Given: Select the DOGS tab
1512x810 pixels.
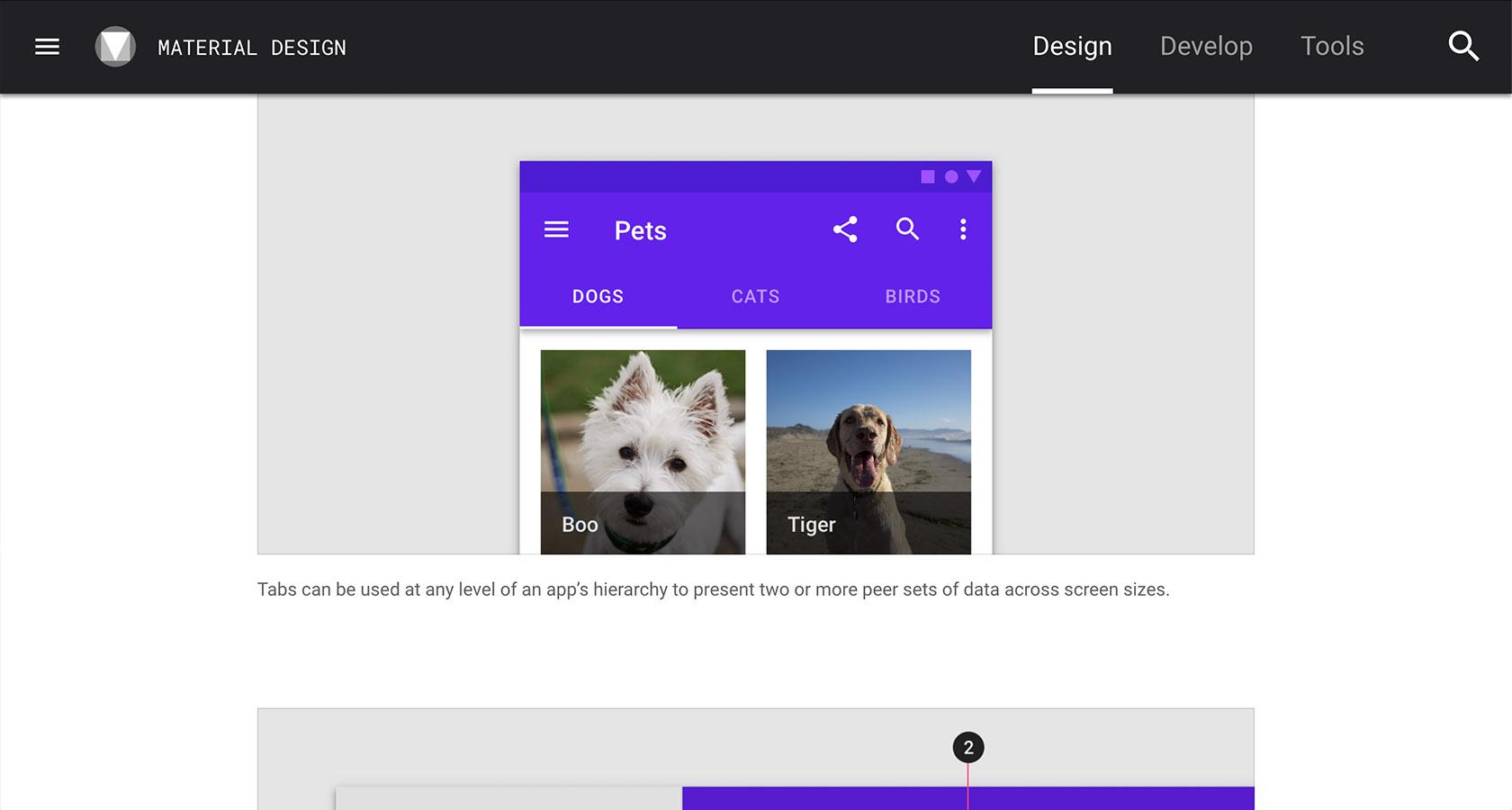Looking at the screenshot, I should [598, 296].
